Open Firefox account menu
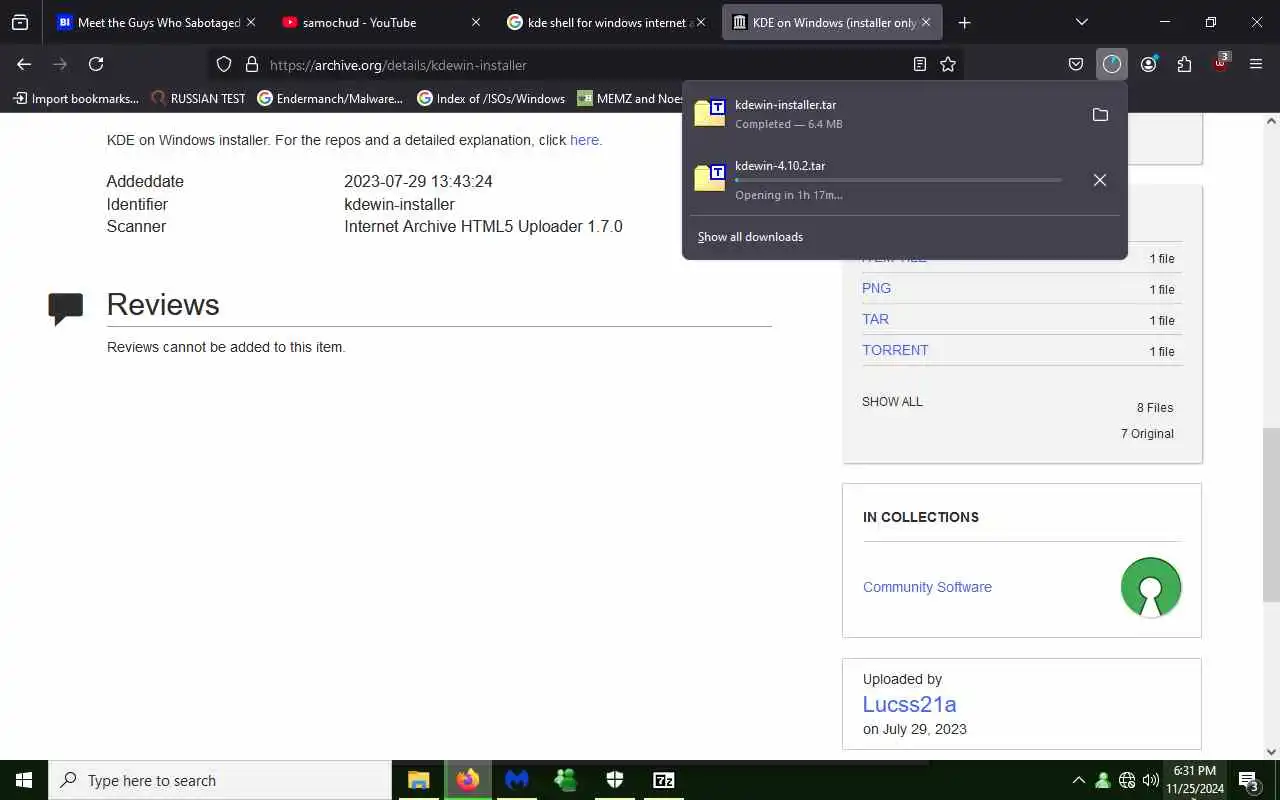The height and width of the screenshot is (800, 1280). pyautogui.click(x=1148, y=64)
